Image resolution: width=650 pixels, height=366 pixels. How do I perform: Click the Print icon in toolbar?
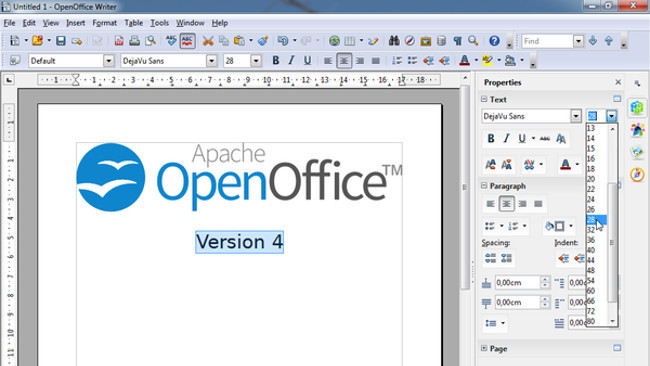[x=134, y=41]
